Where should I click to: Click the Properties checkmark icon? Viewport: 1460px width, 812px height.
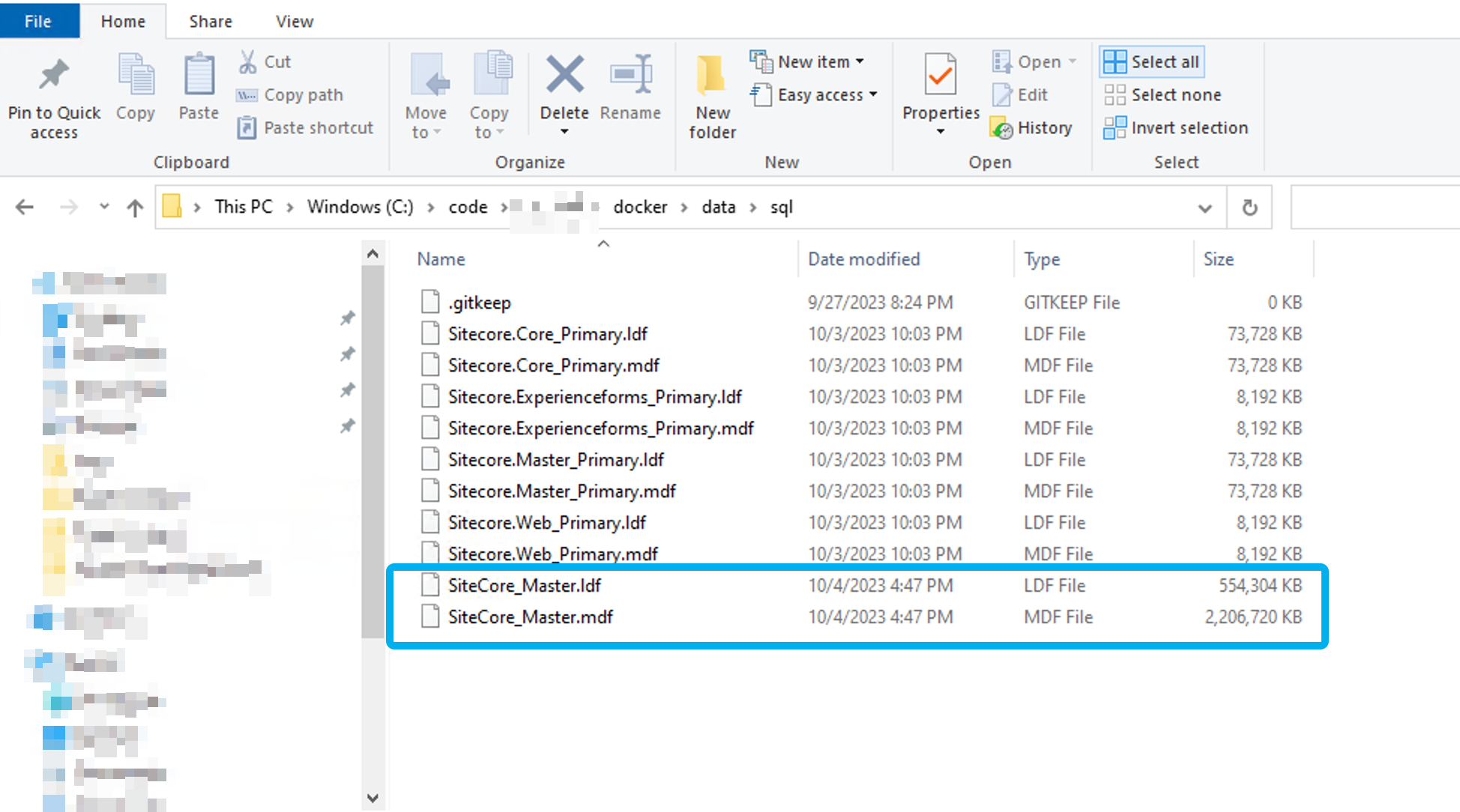pos(940,74)
